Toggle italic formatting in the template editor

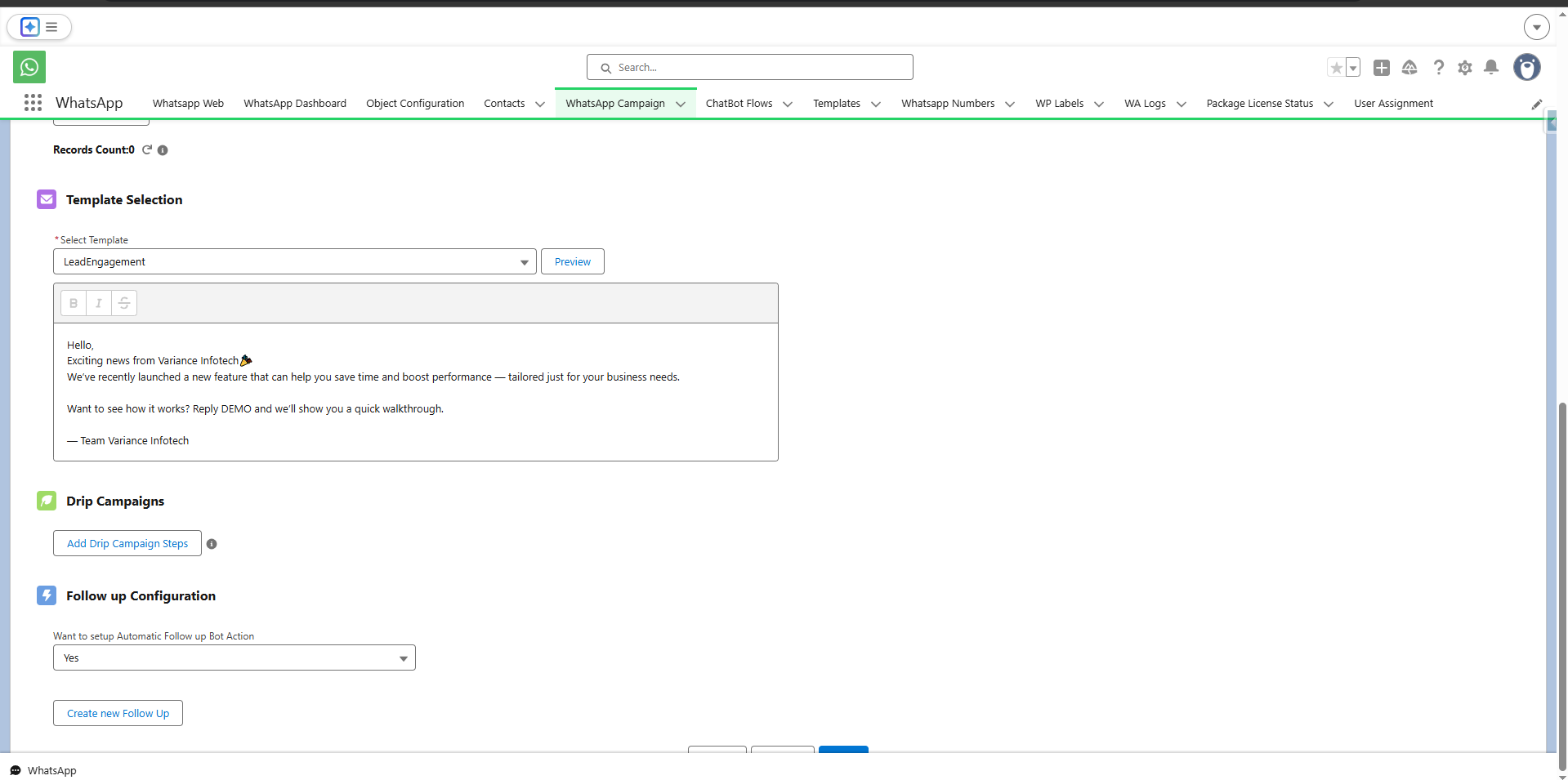click(x=98, y=303)
